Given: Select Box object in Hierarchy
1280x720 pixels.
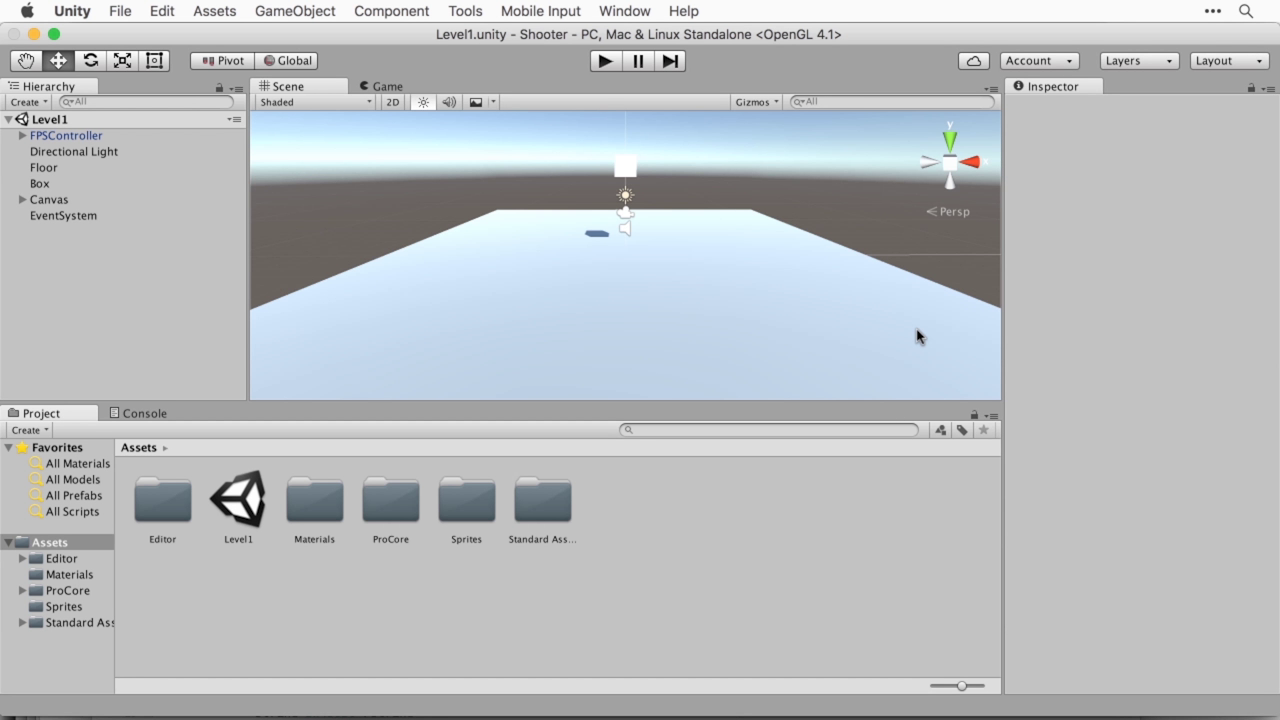Looking at the screenshot, I should point(40,184).
